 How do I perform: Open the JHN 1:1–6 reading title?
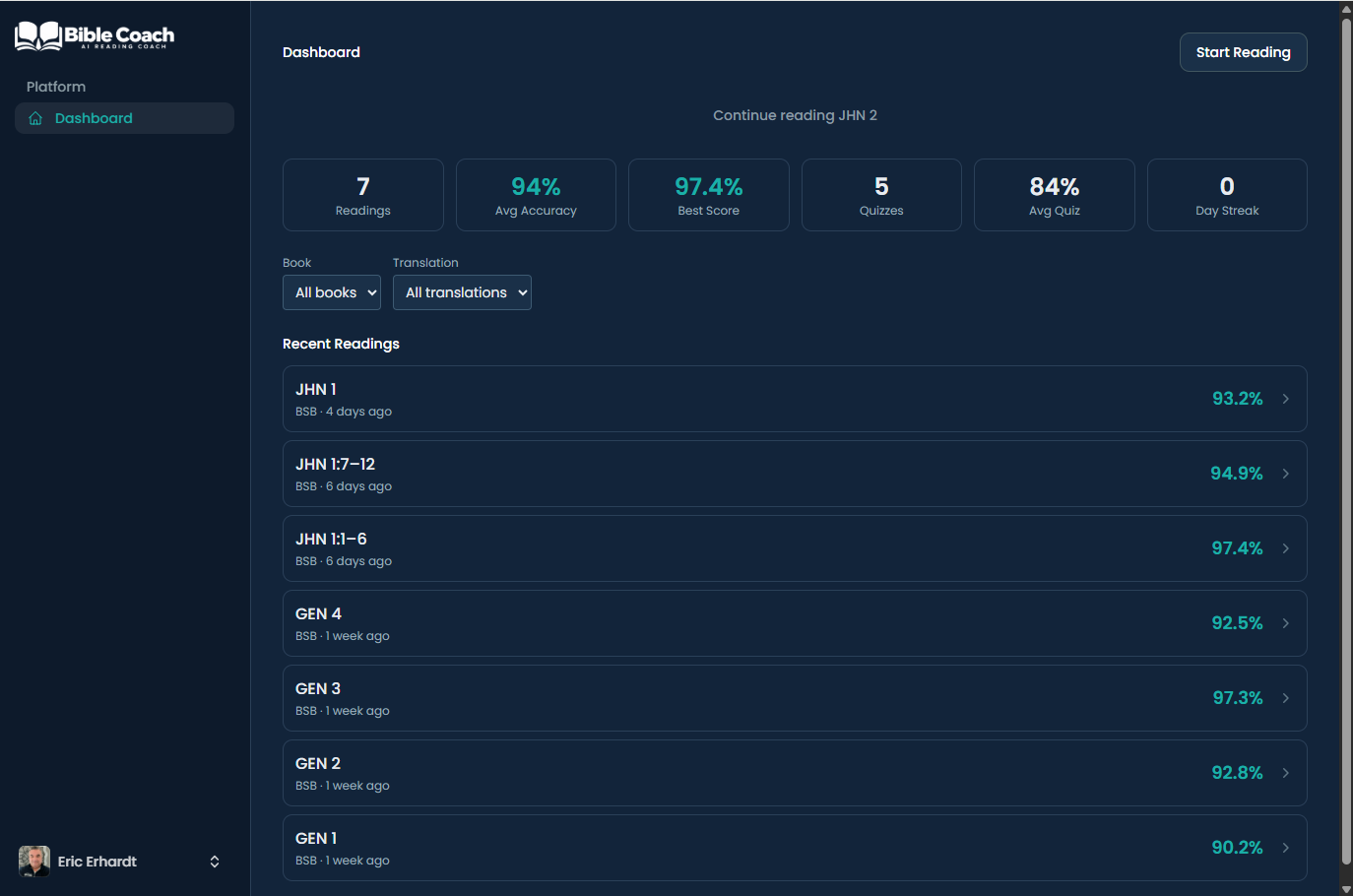coord(331,539)
